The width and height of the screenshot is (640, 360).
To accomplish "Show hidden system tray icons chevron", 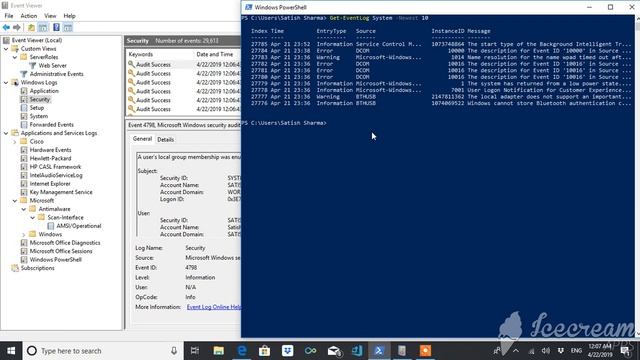I will (516, 351).
